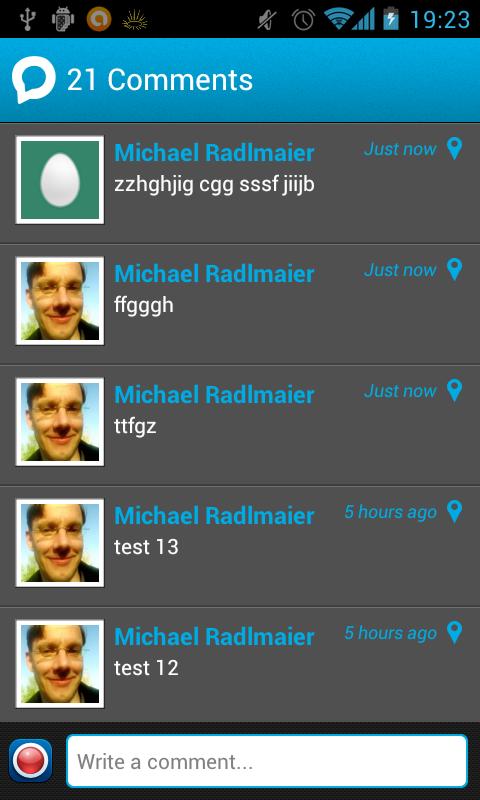Focus the 'Write a comment...' field
The height and width of the screenshot is (800, 480).
click(x=267, y=761)
